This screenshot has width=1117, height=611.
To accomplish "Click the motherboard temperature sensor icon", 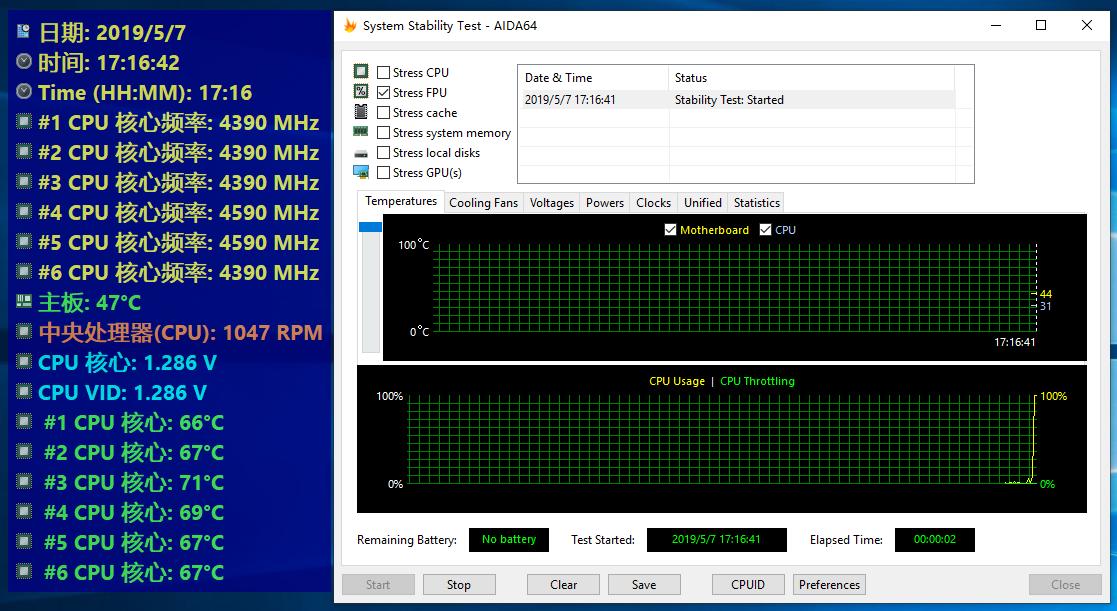I will 24,302.
